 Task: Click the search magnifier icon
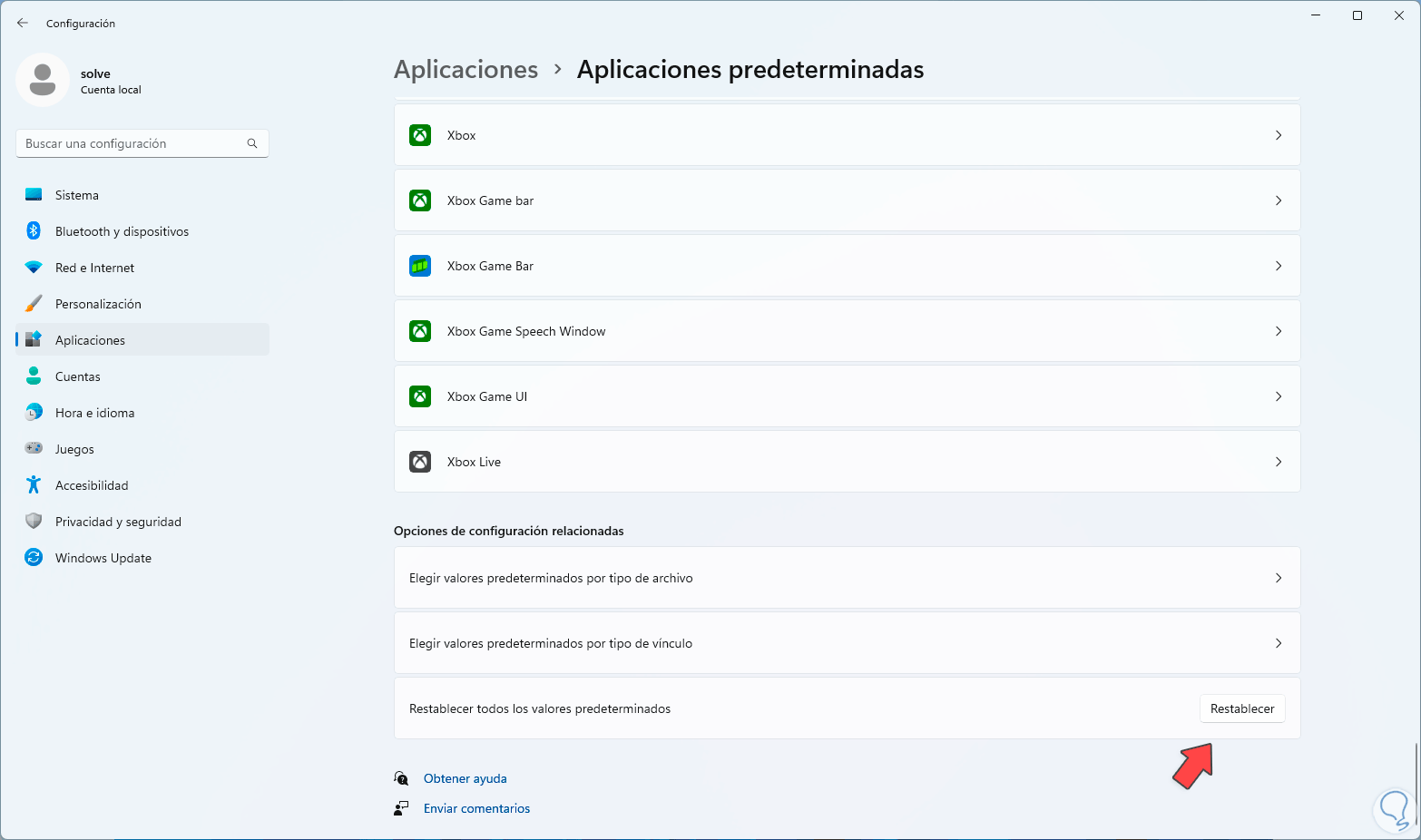tap(252, 143)
